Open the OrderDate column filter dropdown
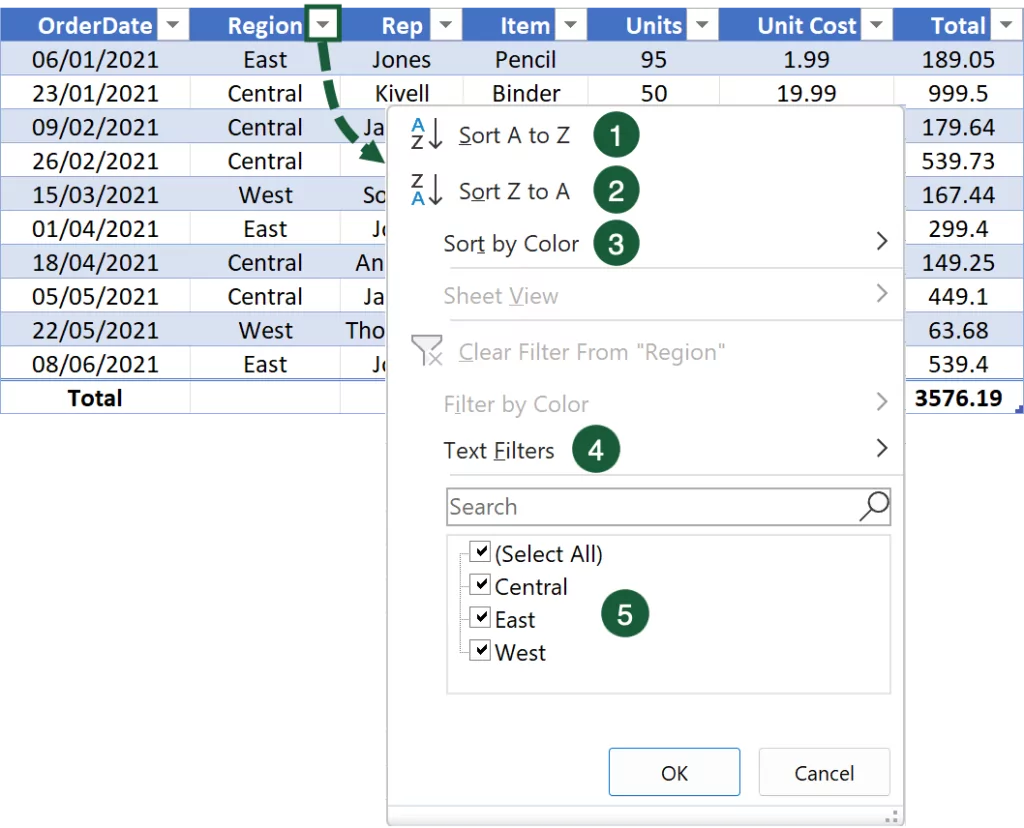This screenshot has height=828, width=1024. tap(174, 26)
